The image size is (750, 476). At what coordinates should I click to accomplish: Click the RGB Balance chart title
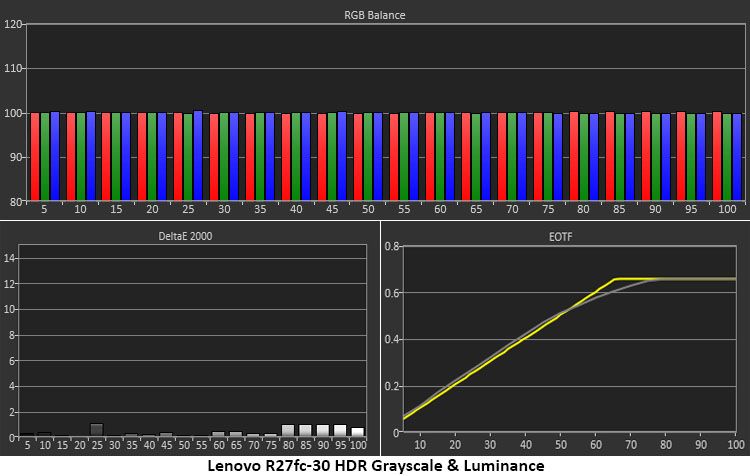click(x=375, y=15)
